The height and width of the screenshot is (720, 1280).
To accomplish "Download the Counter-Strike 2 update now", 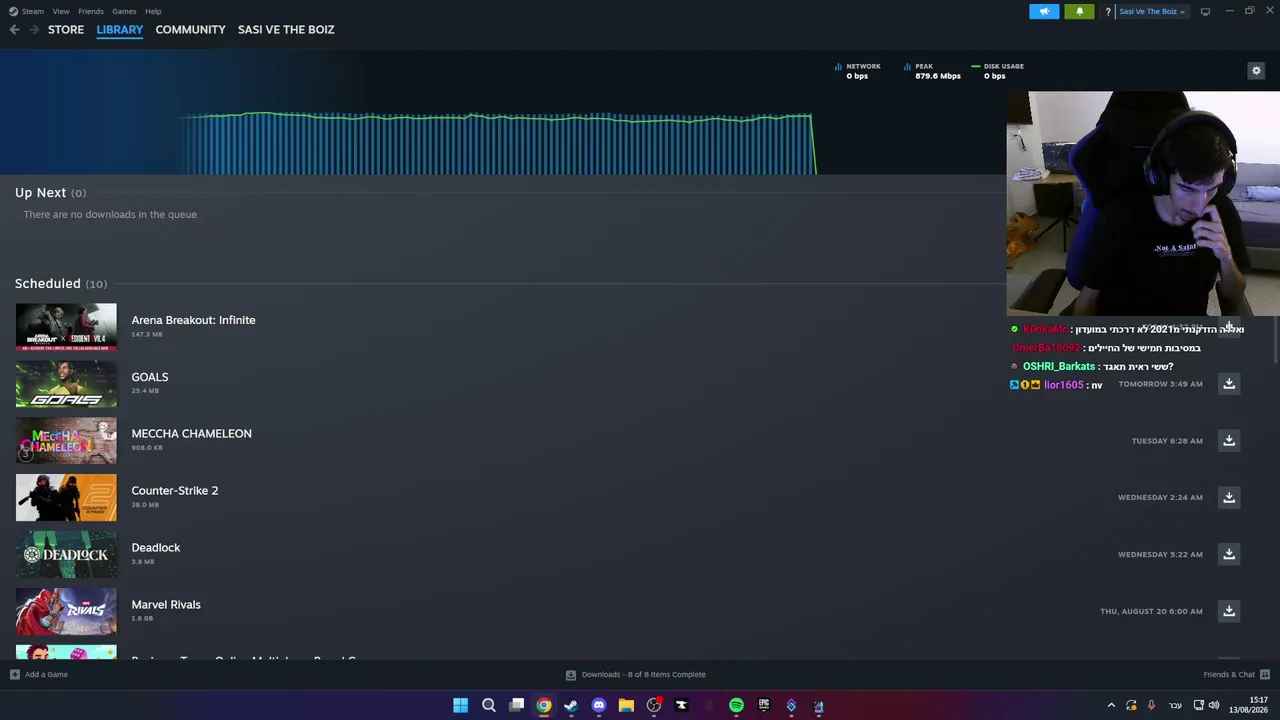I will pyautogui.click(x=1229, y=498).
